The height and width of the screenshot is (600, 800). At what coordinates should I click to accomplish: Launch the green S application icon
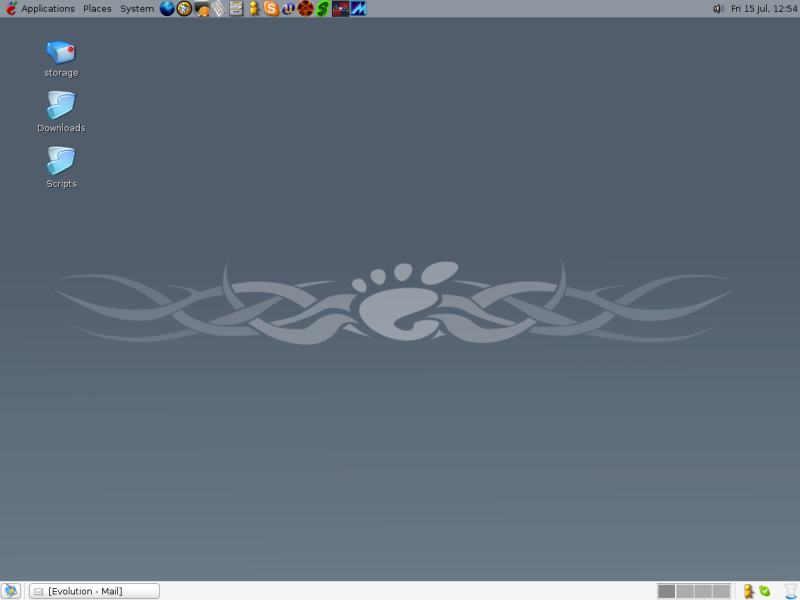323,9
